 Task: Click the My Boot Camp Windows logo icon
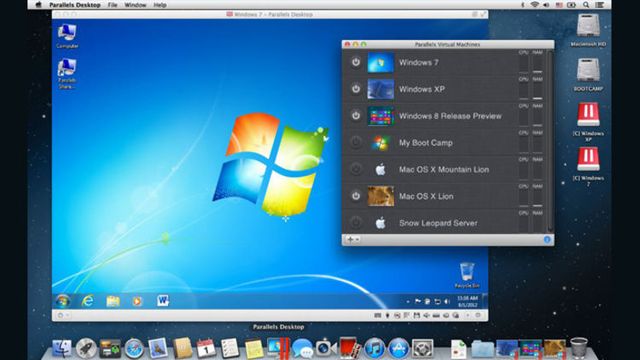[x=380, y=142]
